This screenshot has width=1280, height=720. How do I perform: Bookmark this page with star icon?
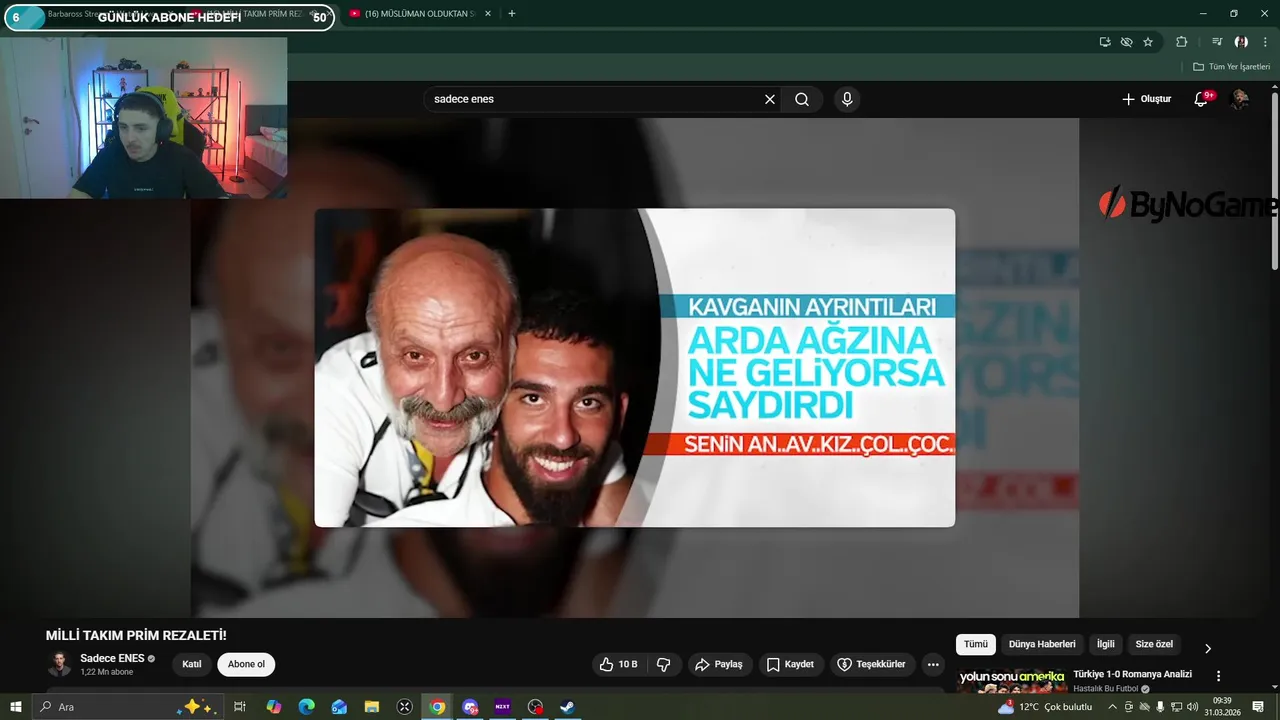click(1148, 42)
